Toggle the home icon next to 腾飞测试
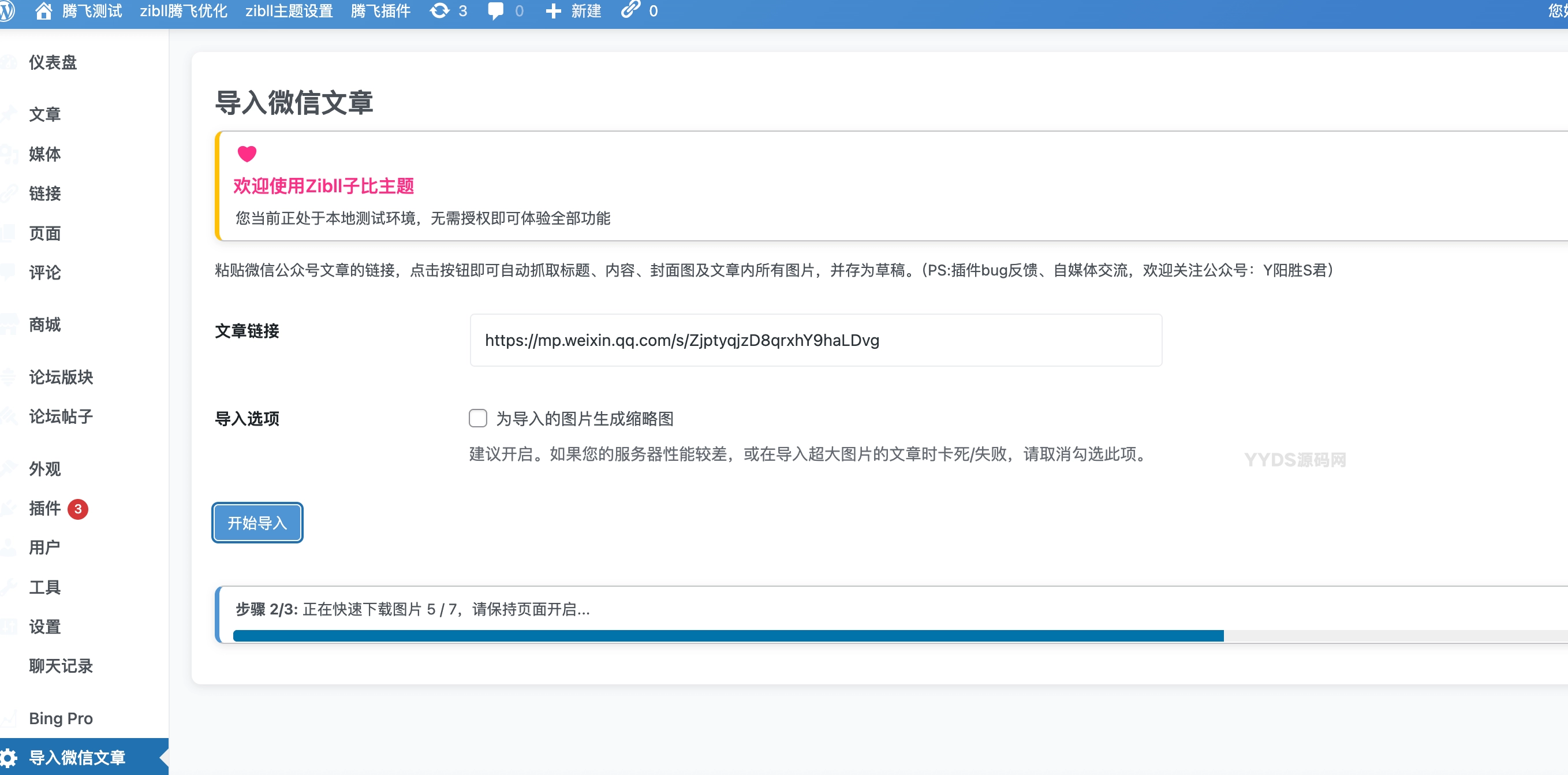The image size is (1568, 775). tap(44, 11)
